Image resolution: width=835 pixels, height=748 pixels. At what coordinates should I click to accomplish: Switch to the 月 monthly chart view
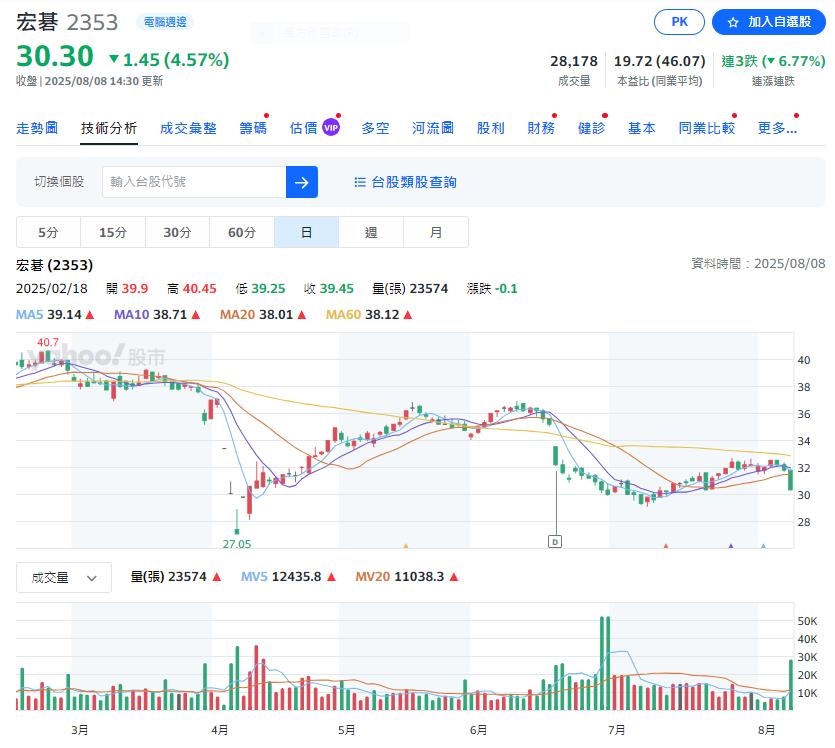(x=434, y=231)
